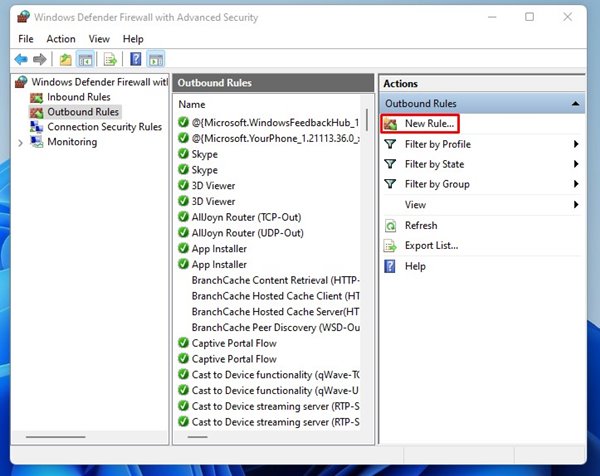Screen dimensions: 600x476
Task: Click the Outbound Rules tree icon
Action: (37, 112)
